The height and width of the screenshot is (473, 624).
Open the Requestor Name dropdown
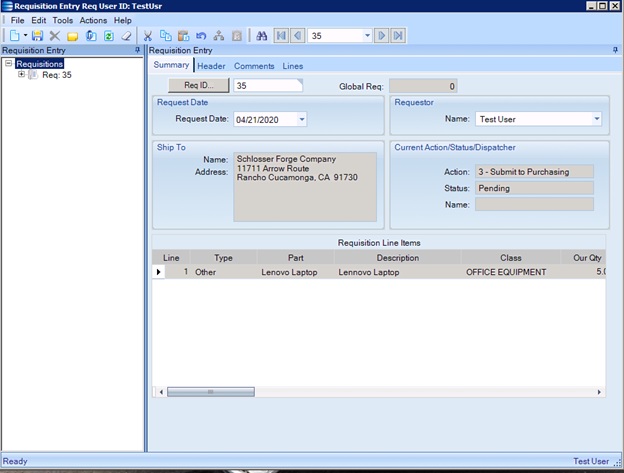(596, 119)
